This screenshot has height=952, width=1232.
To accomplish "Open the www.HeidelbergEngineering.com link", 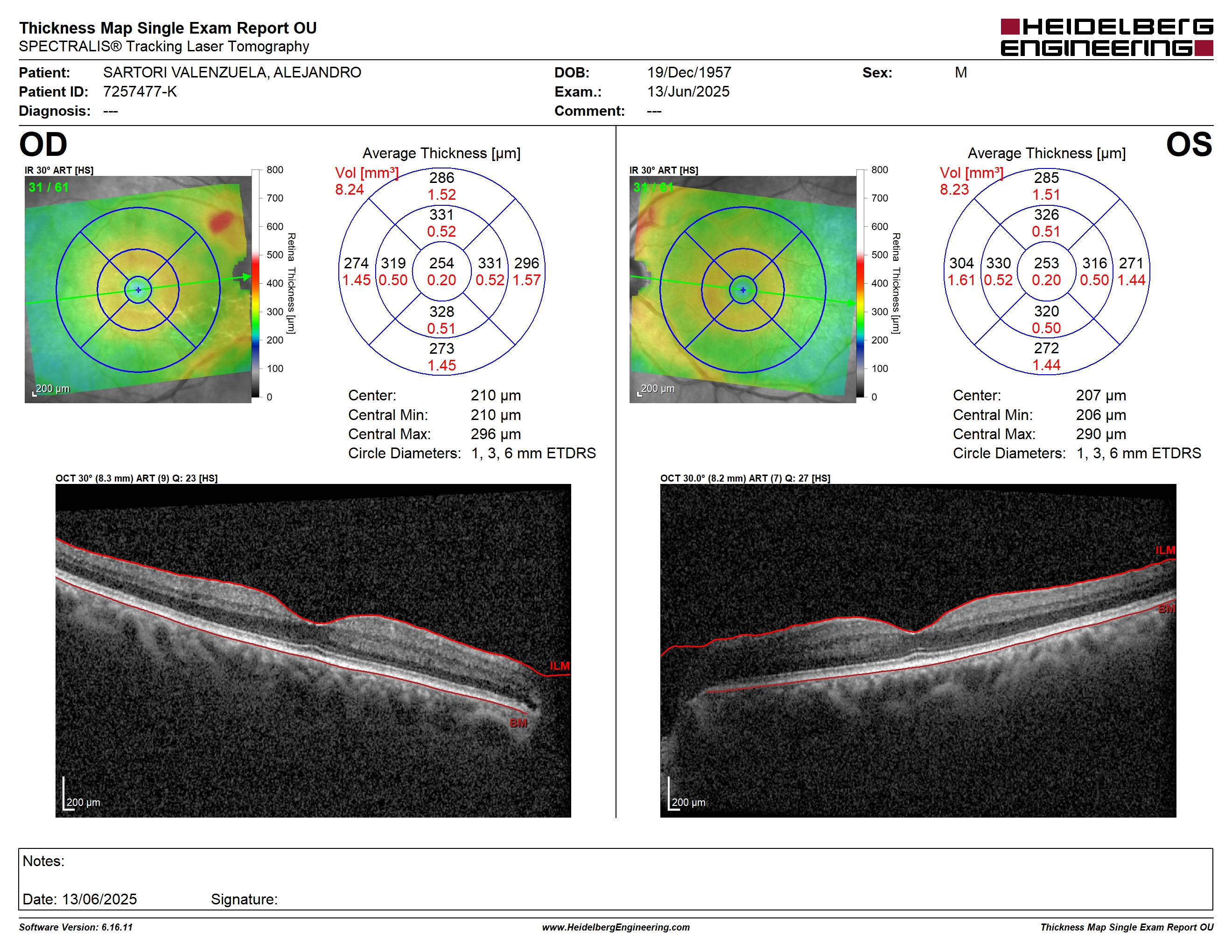I will click(616, 927).
